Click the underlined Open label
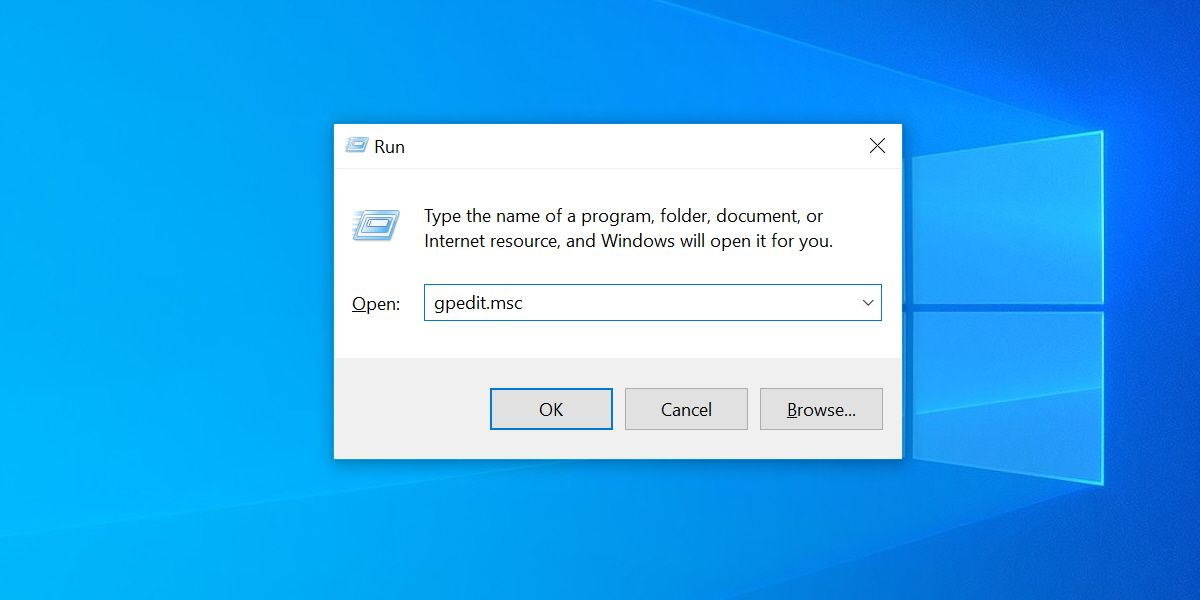Image resolution: width=1200 pixels, height=600 pixels. click(x=374, y=303)
